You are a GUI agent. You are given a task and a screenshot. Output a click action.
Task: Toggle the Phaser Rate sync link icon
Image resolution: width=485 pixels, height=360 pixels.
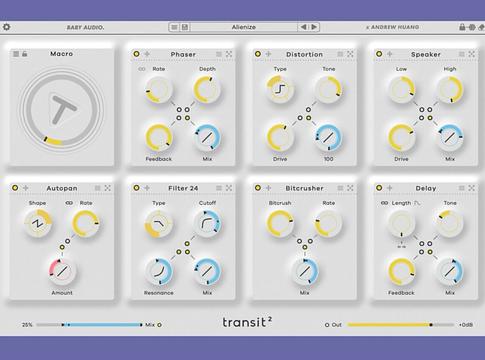pos(142,69)
